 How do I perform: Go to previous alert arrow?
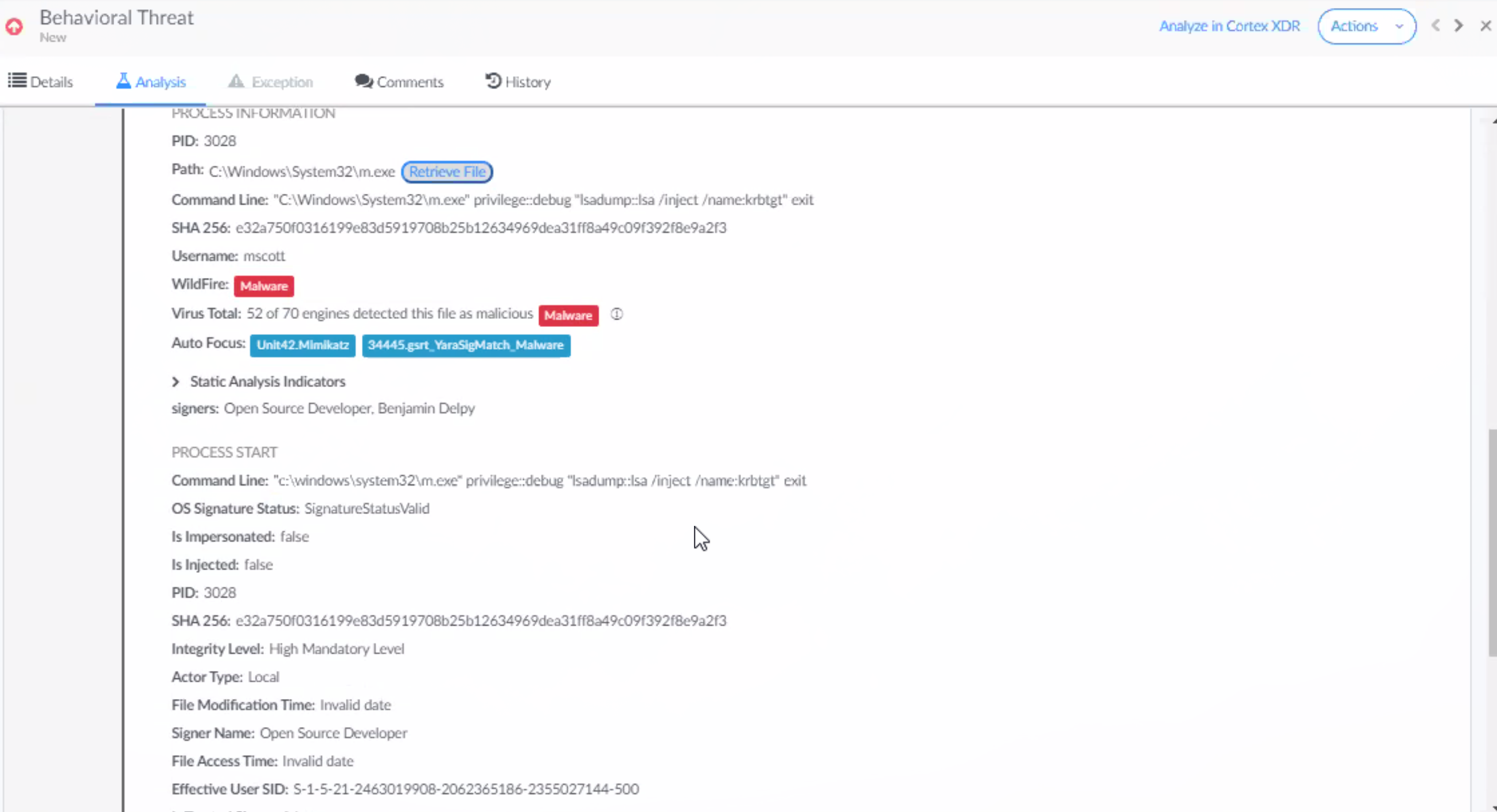click(1436, 26)
